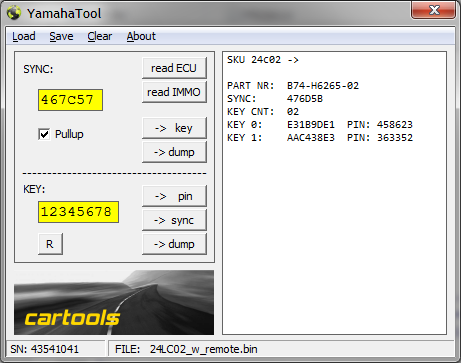
Task: Open the About menu
Action: 141,36
